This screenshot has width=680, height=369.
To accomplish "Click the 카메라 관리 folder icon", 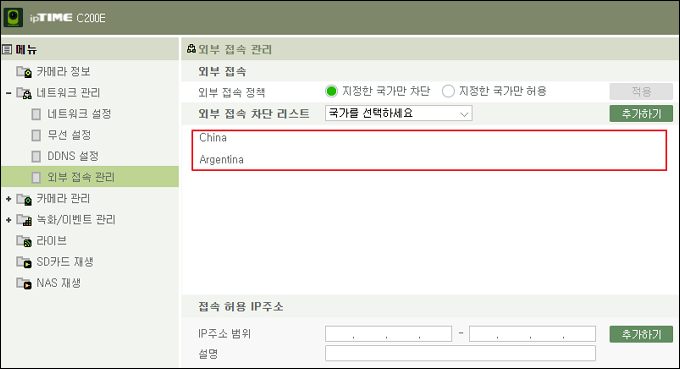I will click(24, 199).
